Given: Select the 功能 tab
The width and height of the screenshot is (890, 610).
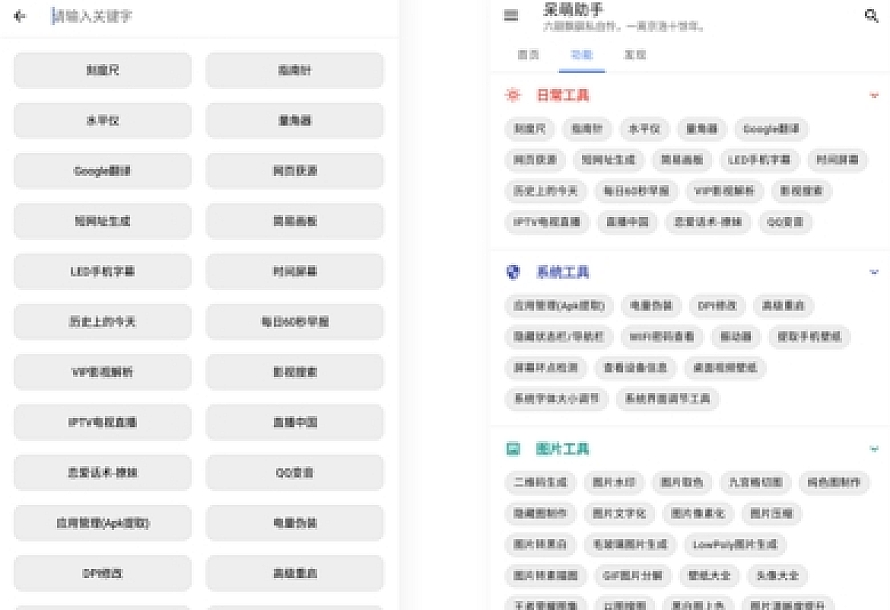Looking at the screenshot, I should (581, 55).
